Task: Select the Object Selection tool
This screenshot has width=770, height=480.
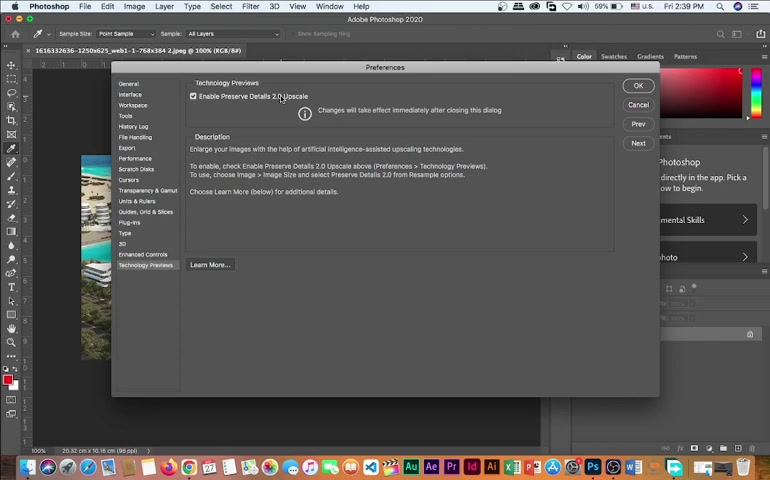Action: pos(11,107)
